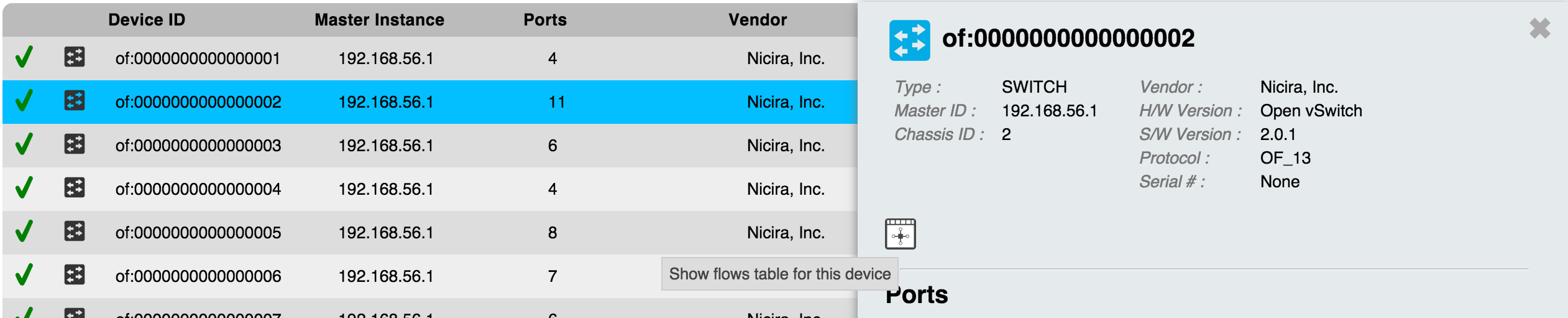Sort table by Master Instance column

point(379,20)
